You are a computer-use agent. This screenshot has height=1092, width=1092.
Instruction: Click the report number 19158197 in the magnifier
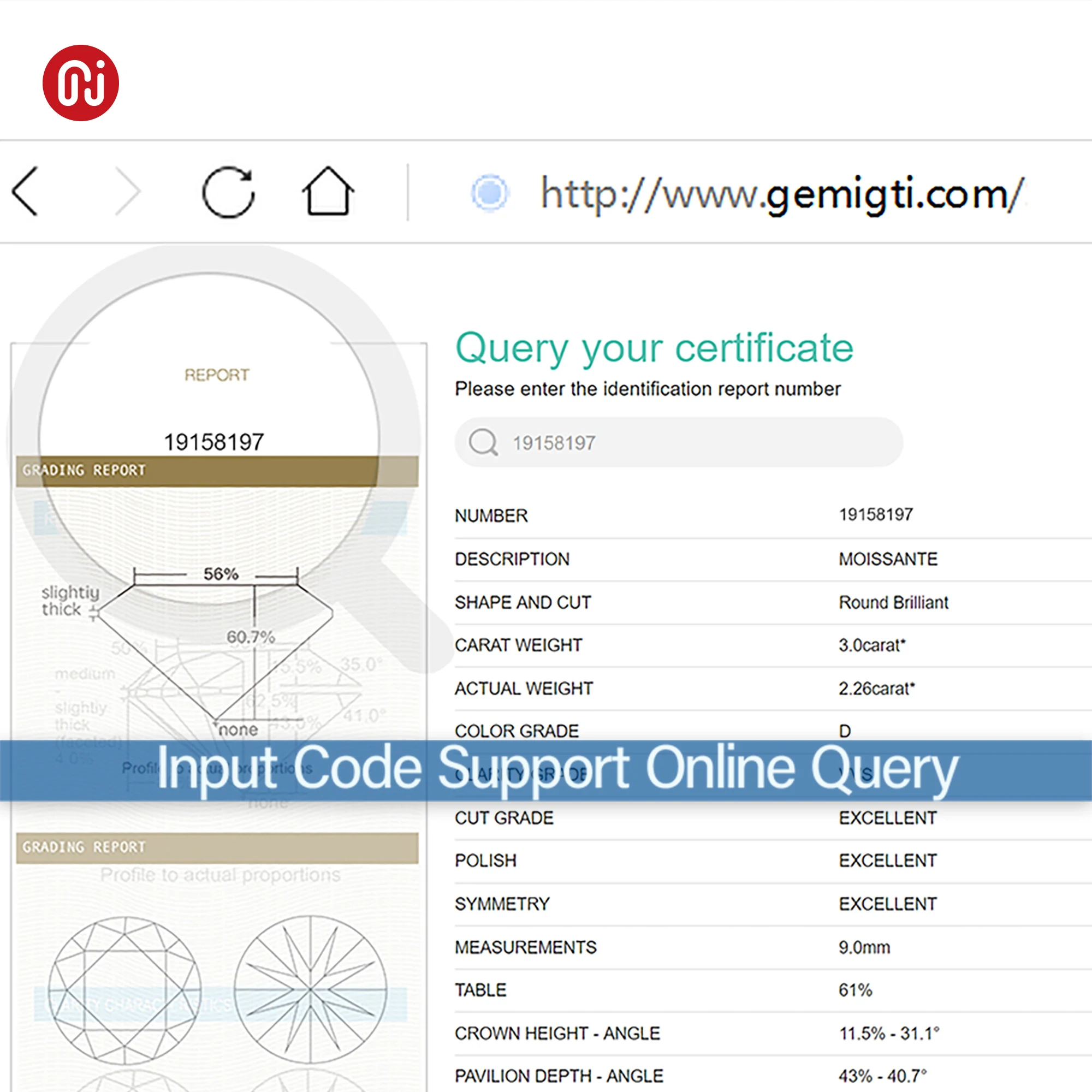(213, 442)
